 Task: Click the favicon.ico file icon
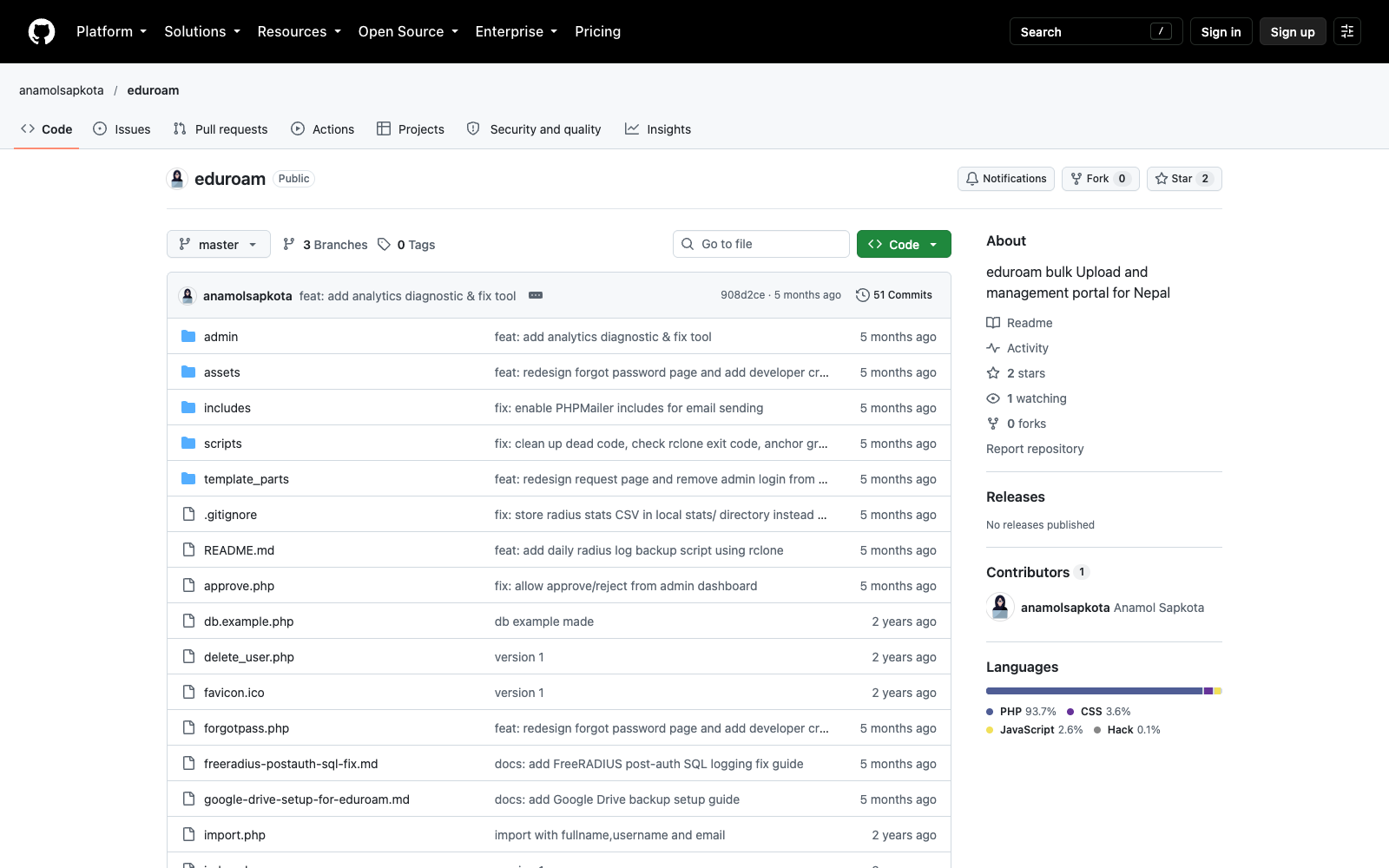tap(188, 692)
